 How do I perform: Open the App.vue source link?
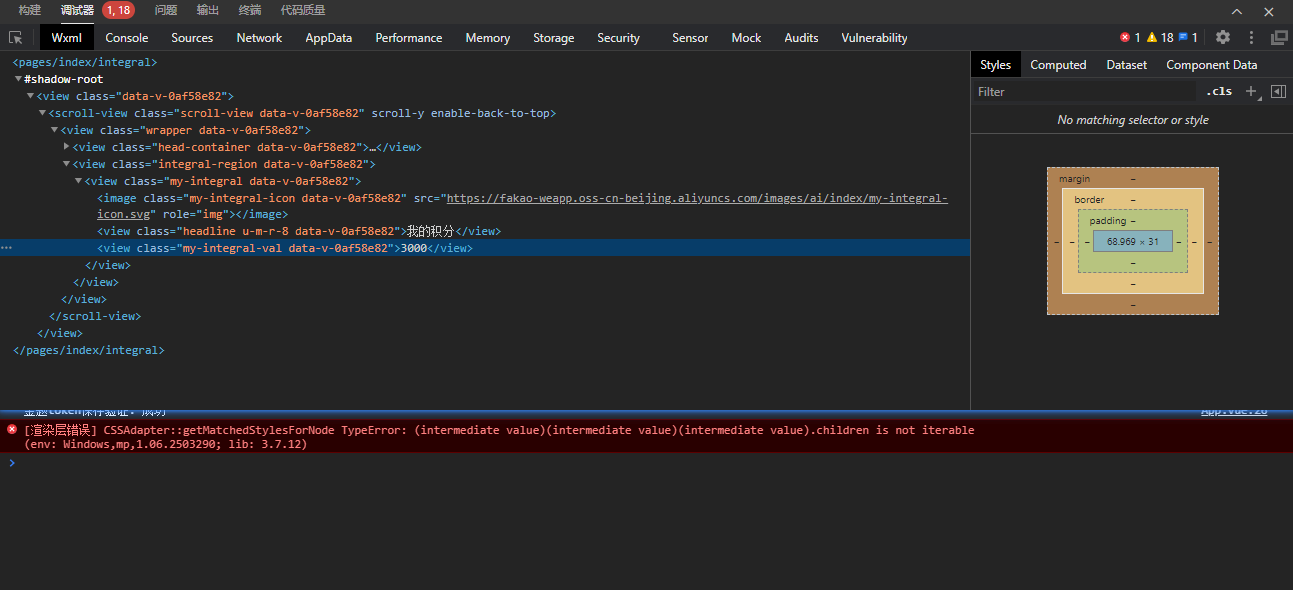1234,412
